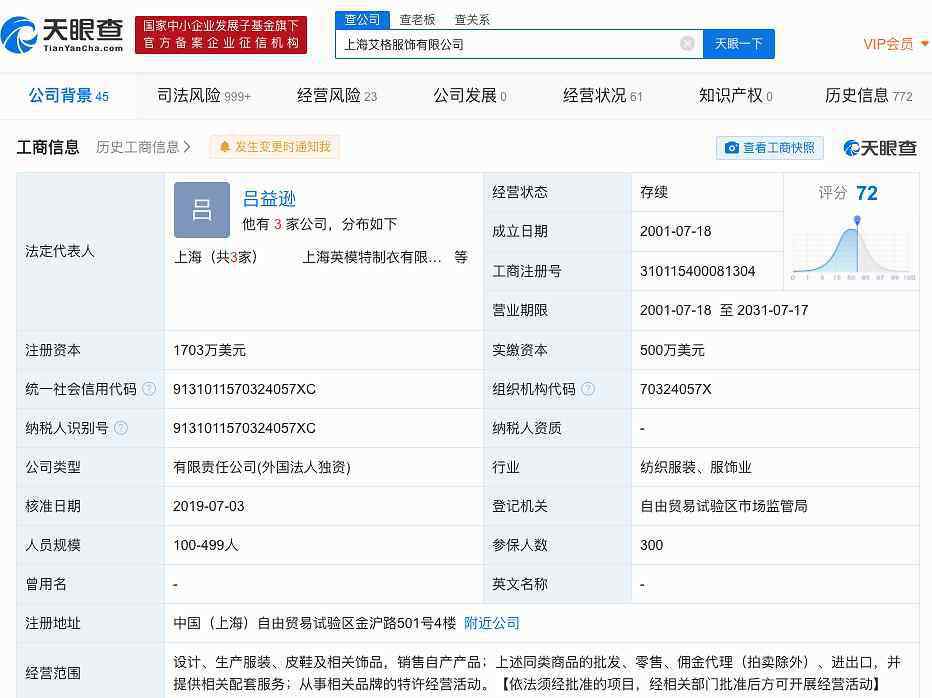Click the red 国家中小企业发展子基金 banner

(221, 34)
